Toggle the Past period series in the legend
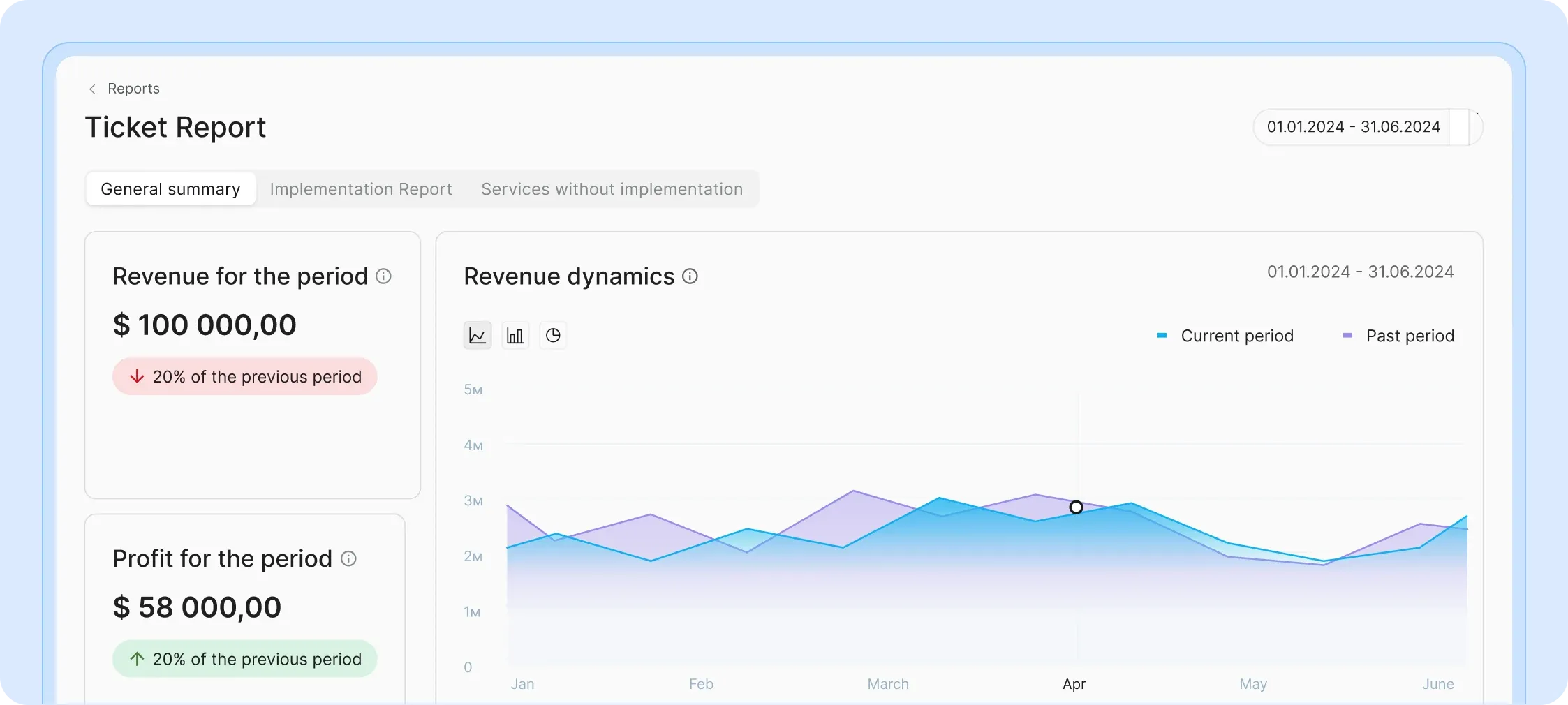The width and height of the screenshot is (1568, 705). pos(1410,336)
